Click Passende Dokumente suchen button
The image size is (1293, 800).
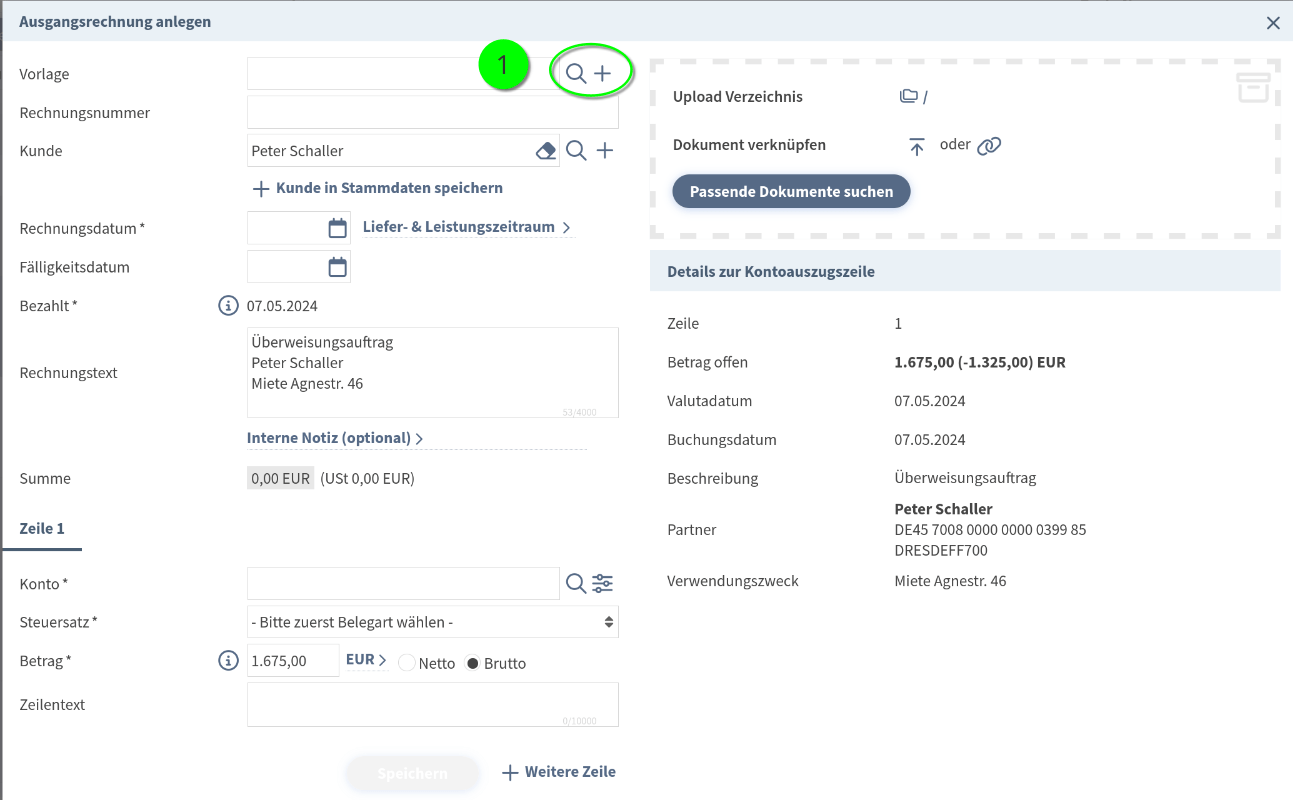[791, 191]
